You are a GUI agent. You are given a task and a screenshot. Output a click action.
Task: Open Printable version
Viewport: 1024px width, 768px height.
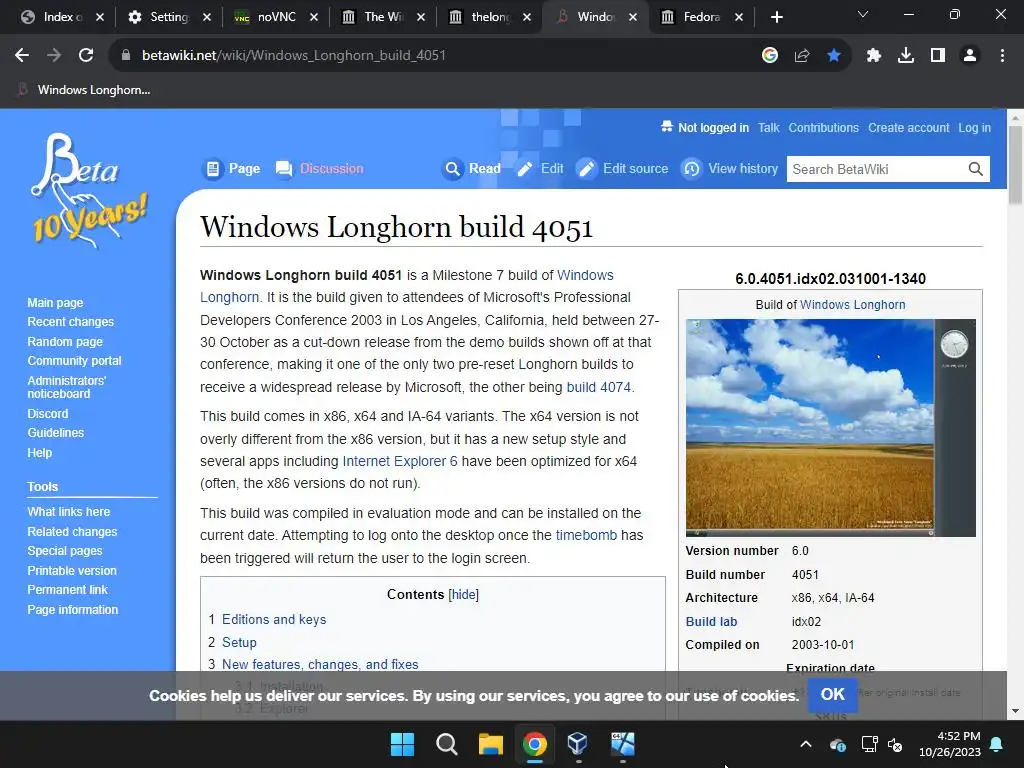[72, 571]
